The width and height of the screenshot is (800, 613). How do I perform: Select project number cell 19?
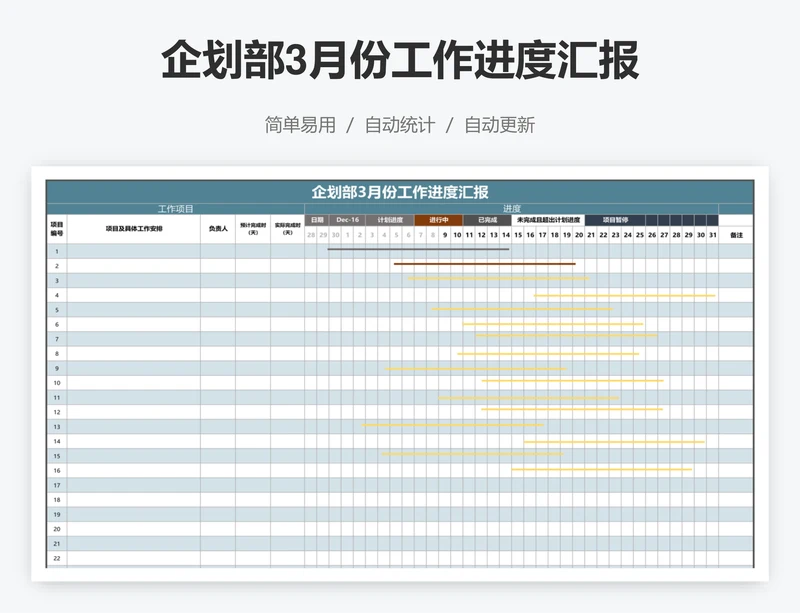(57, 514)
